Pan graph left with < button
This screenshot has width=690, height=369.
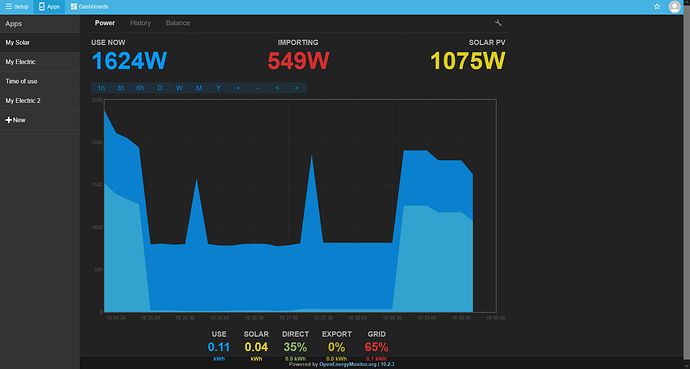[277, 88]
